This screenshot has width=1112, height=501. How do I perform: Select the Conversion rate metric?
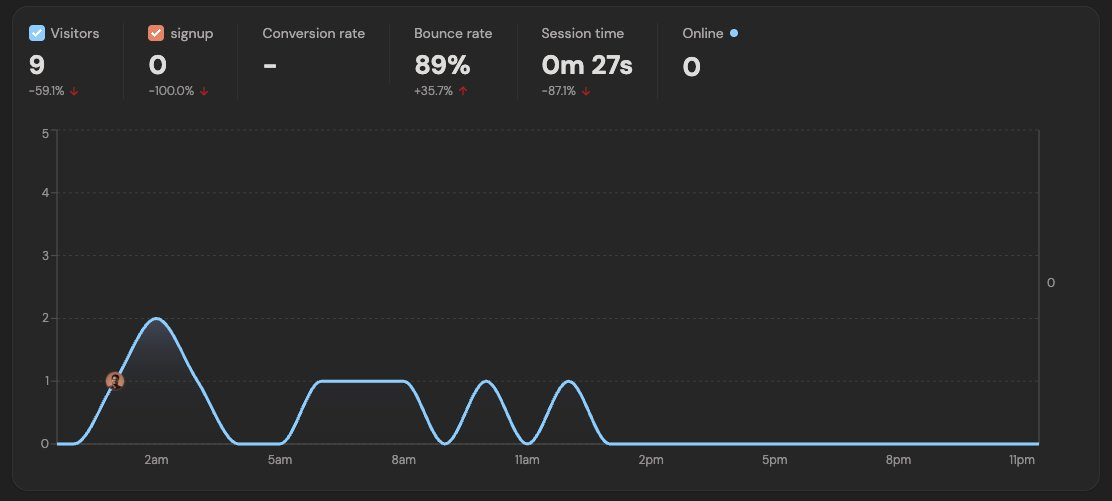coord(313,33)
